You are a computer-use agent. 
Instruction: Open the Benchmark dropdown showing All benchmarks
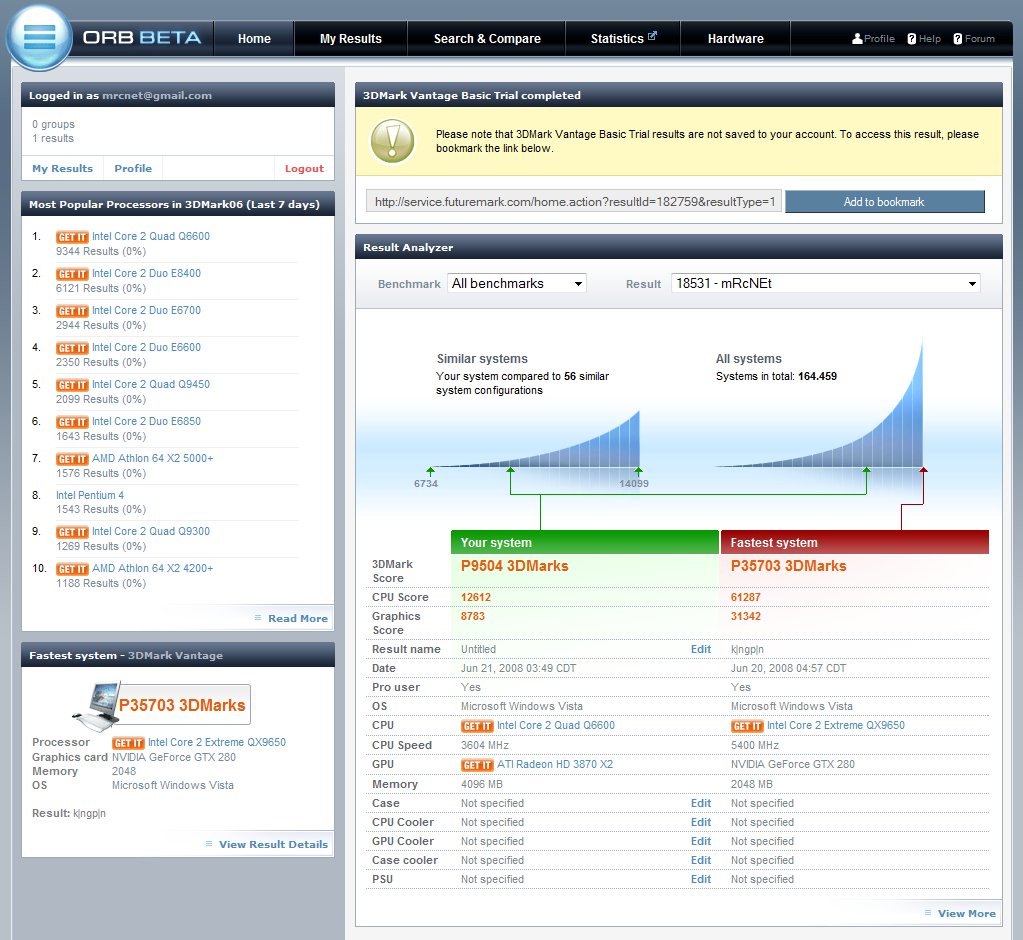(517, 283)
